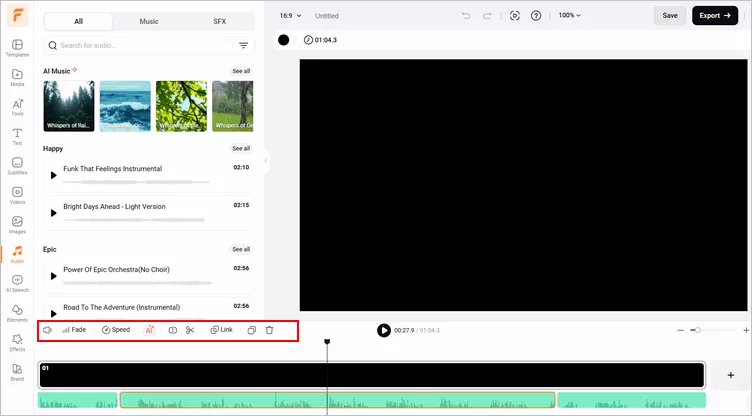
Task: Open the audio search filter icon
Action: click(244, 46)
